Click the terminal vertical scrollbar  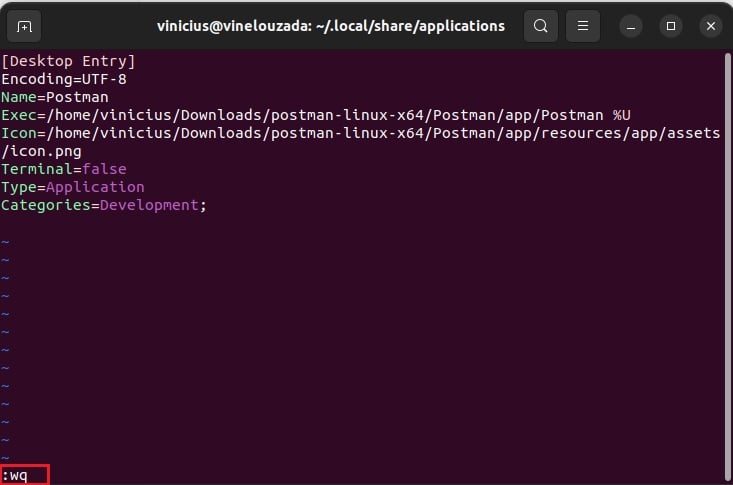727,267
